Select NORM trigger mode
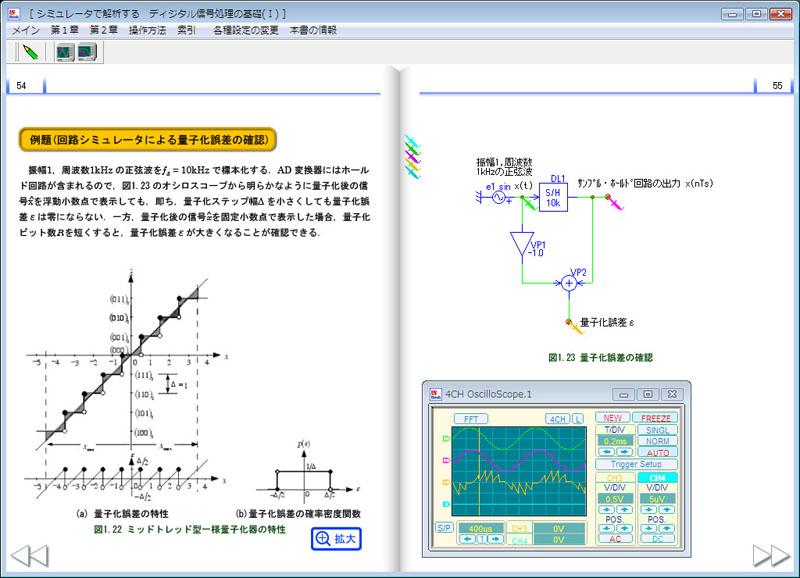The image size is (800, 578). tap(658, 441)
